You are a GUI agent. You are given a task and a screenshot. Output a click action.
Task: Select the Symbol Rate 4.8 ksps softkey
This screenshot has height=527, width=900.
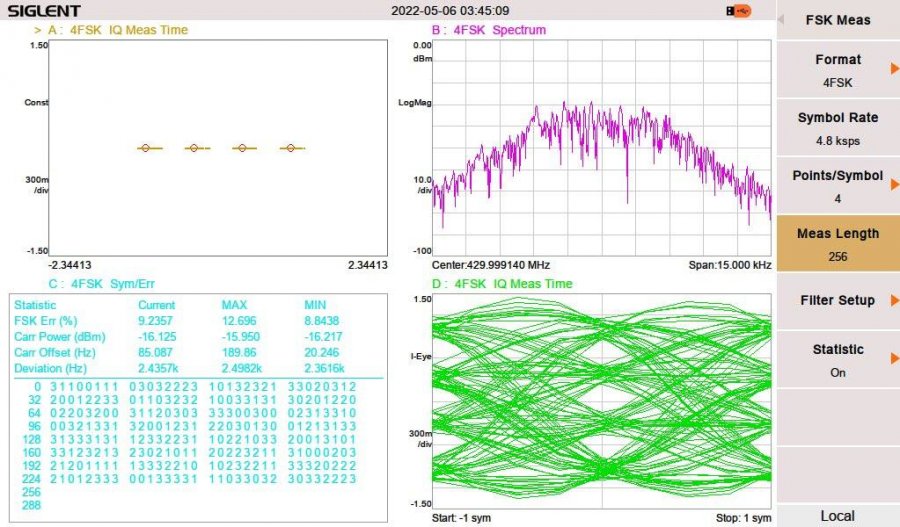click(x=837, y=129)
